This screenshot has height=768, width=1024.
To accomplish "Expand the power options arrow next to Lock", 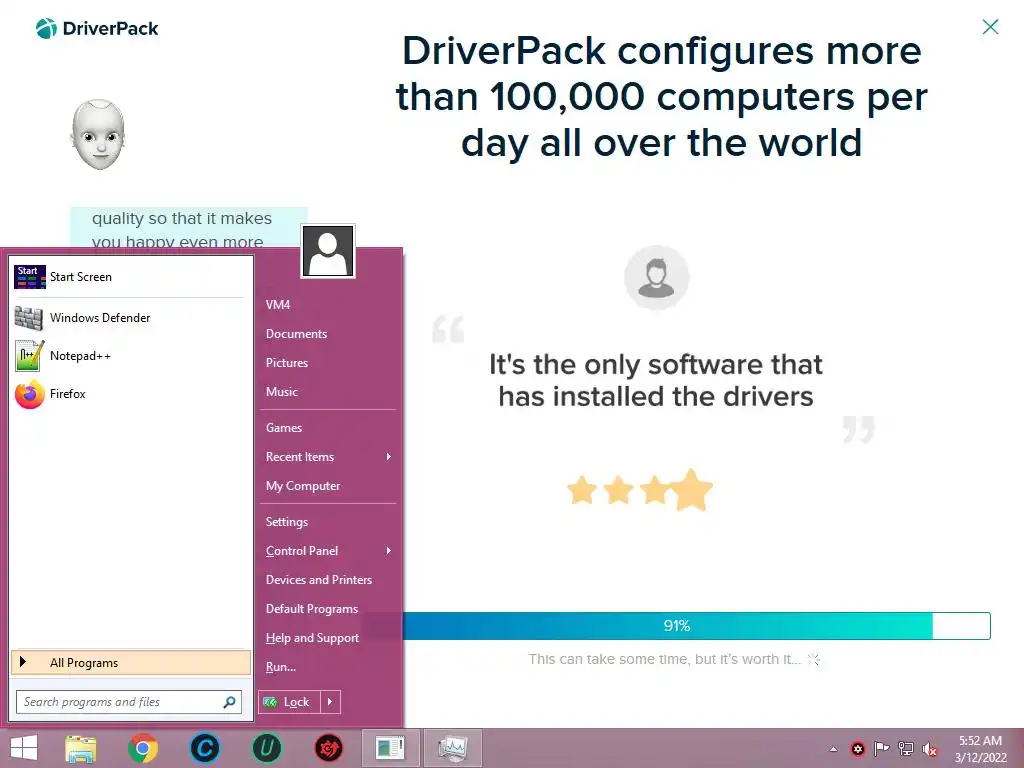I will pos(330,702).
